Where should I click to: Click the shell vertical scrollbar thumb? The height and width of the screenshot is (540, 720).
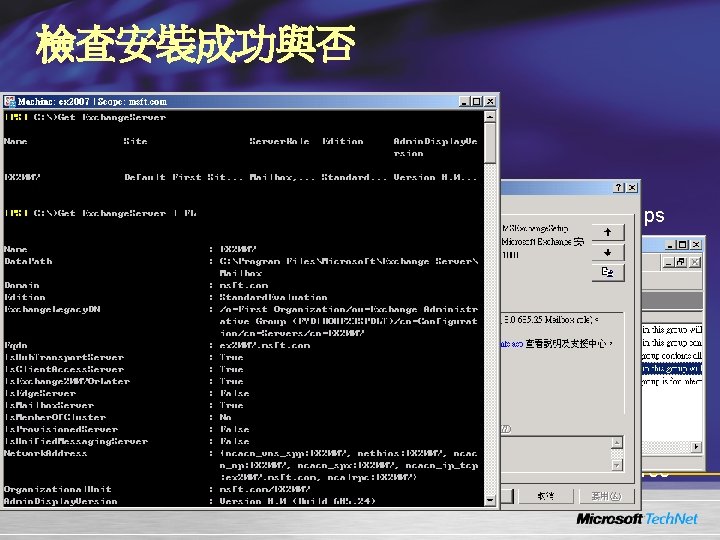(490, 143)
